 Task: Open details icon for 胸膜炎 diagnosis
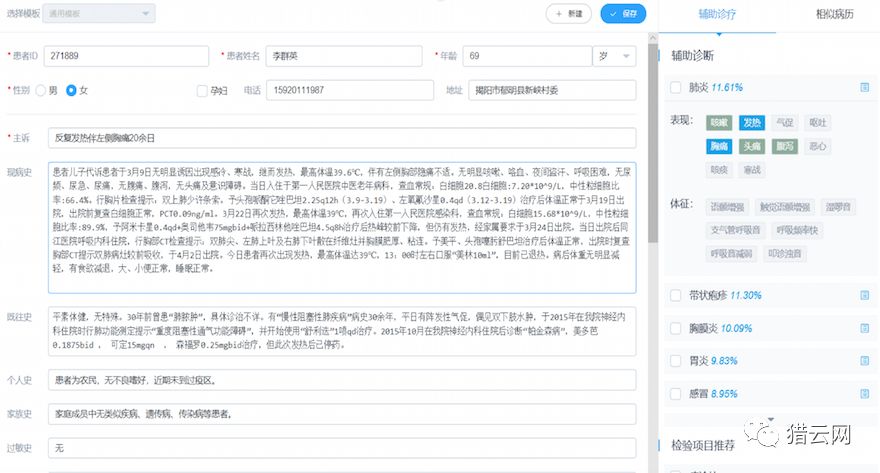(x=864, y=328)
